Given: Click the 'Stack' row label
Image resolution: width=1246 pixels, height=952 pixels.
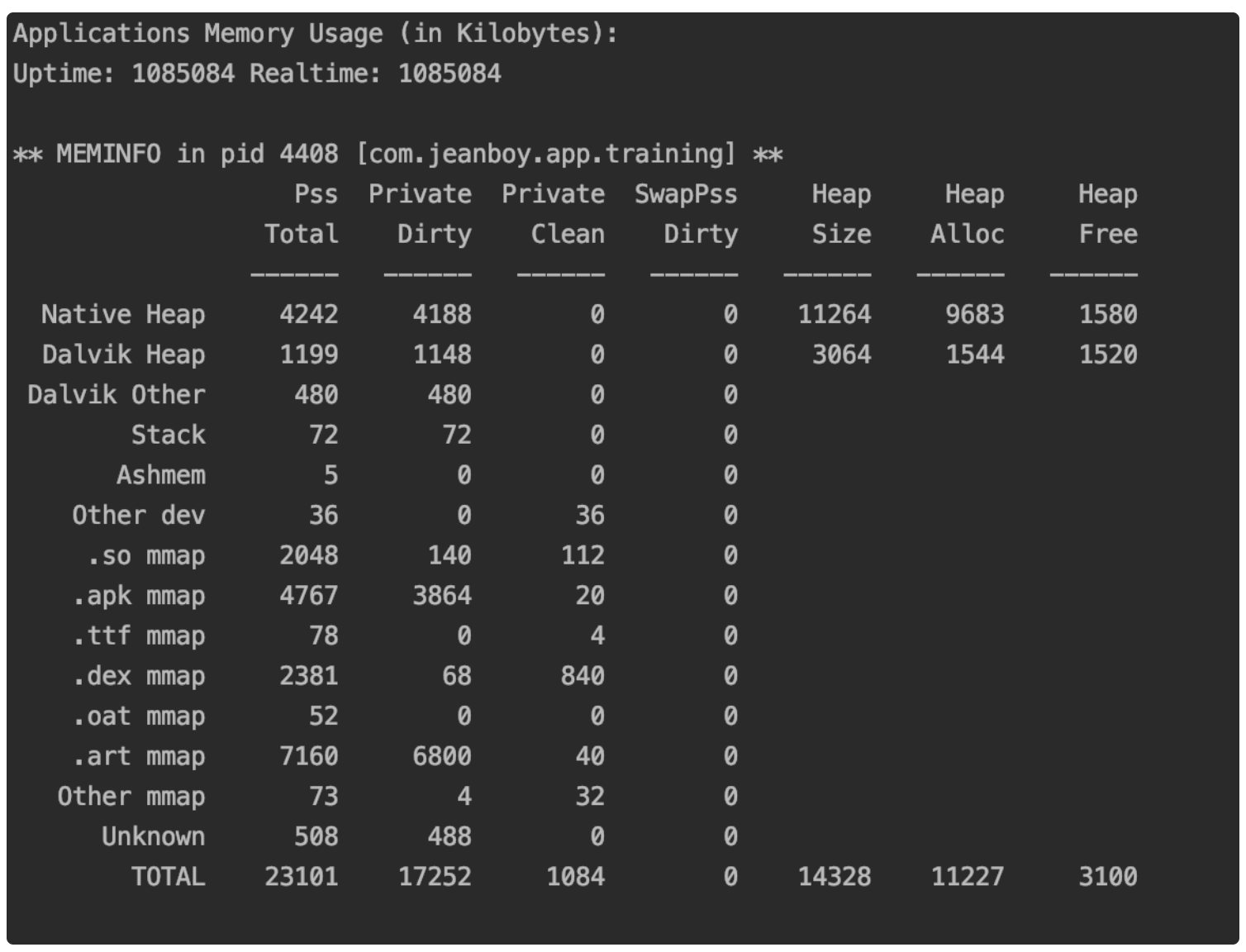Looking at the screenshot, I should click(x=168, y=435).
